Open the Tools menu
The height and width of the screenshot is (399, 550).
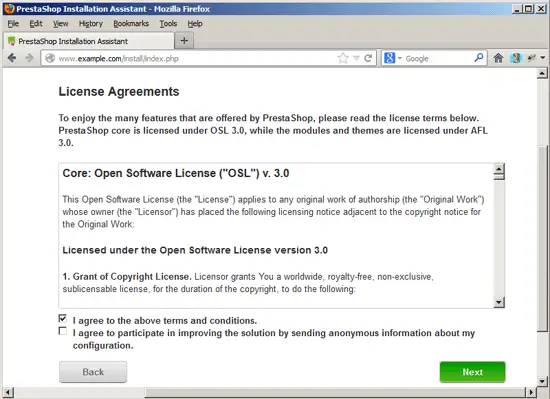[168, 23]
